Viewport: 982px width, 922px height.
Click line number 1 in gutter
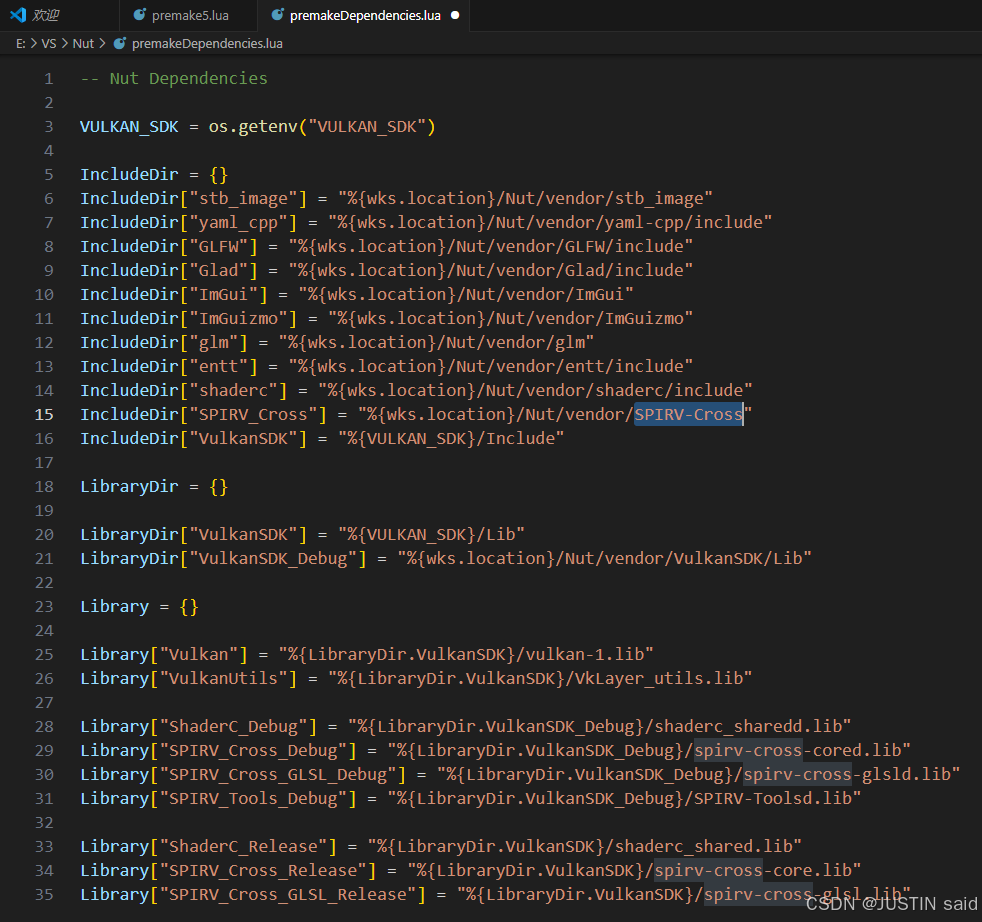click(48, 78)
